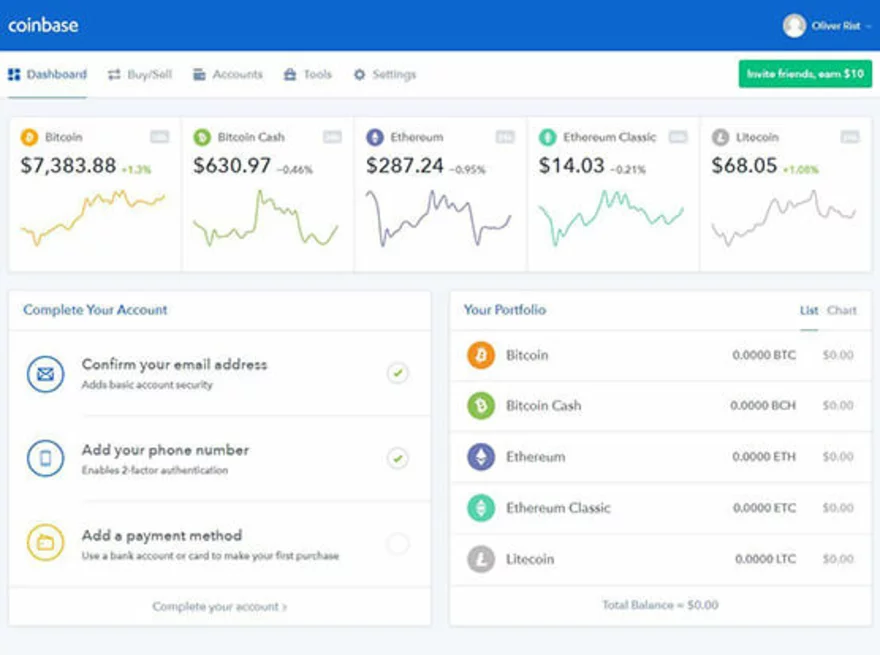Open the time range selector on Bitcoin card

coord(160,137)
